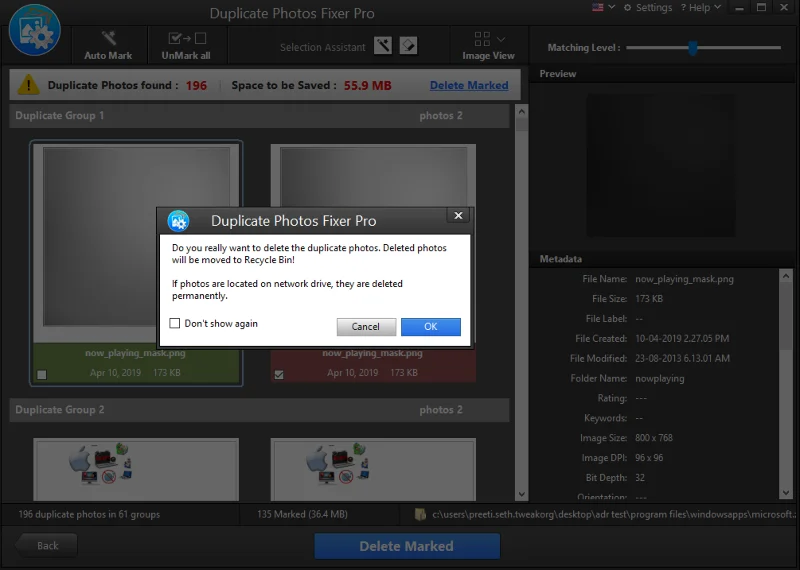Click "196 duplicate photos in 61 groups" text
The height and width of the screenshot is (570, 800).
click(89, 514)
